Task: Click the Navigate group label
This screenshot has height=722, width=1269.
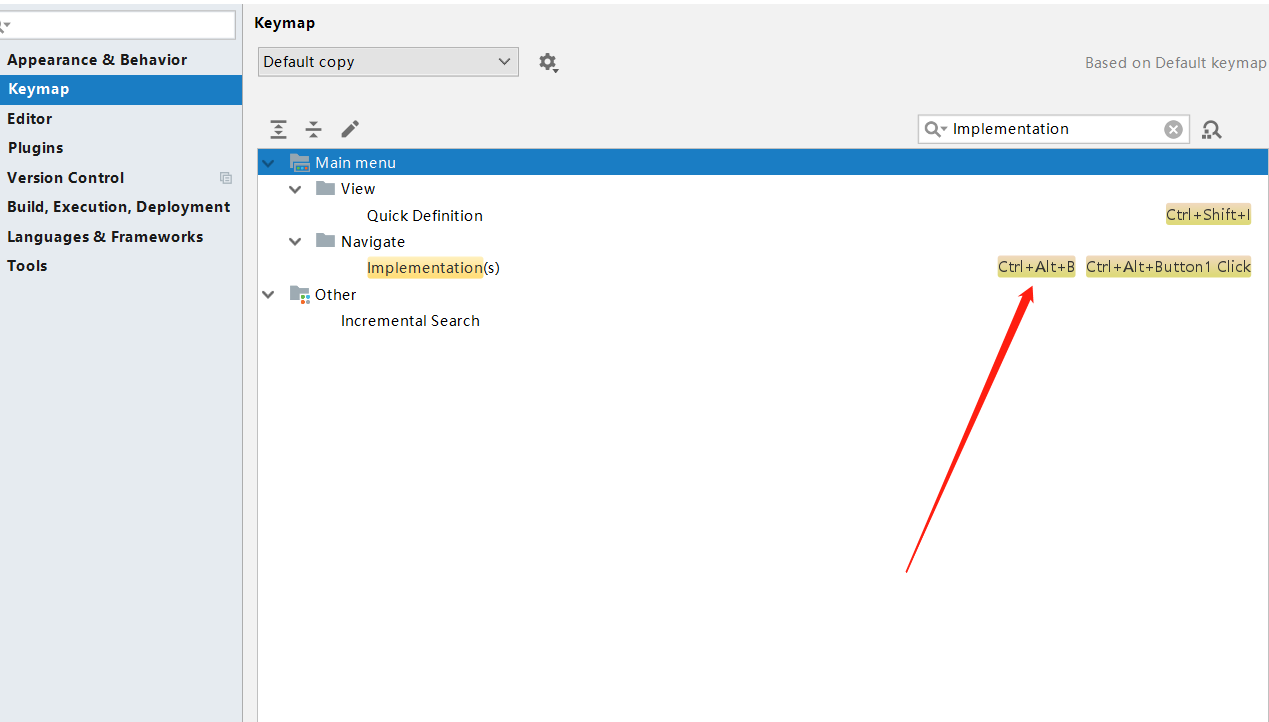Action: (x=373, y=241)
